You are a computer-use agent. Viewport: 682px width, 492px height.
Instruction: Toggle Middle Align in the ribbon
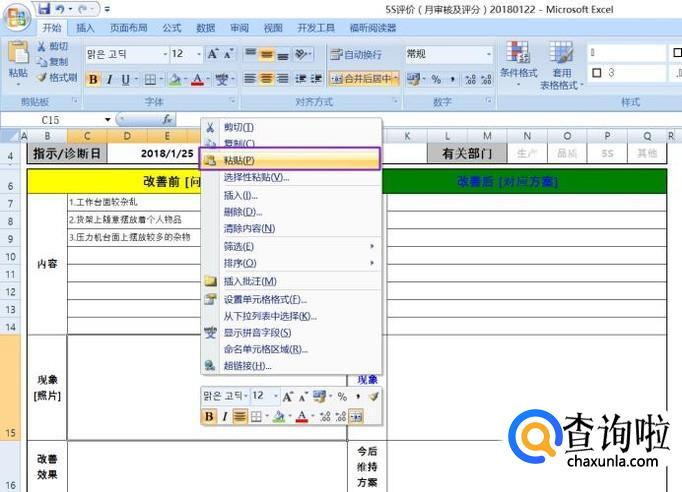pos(267,54)
